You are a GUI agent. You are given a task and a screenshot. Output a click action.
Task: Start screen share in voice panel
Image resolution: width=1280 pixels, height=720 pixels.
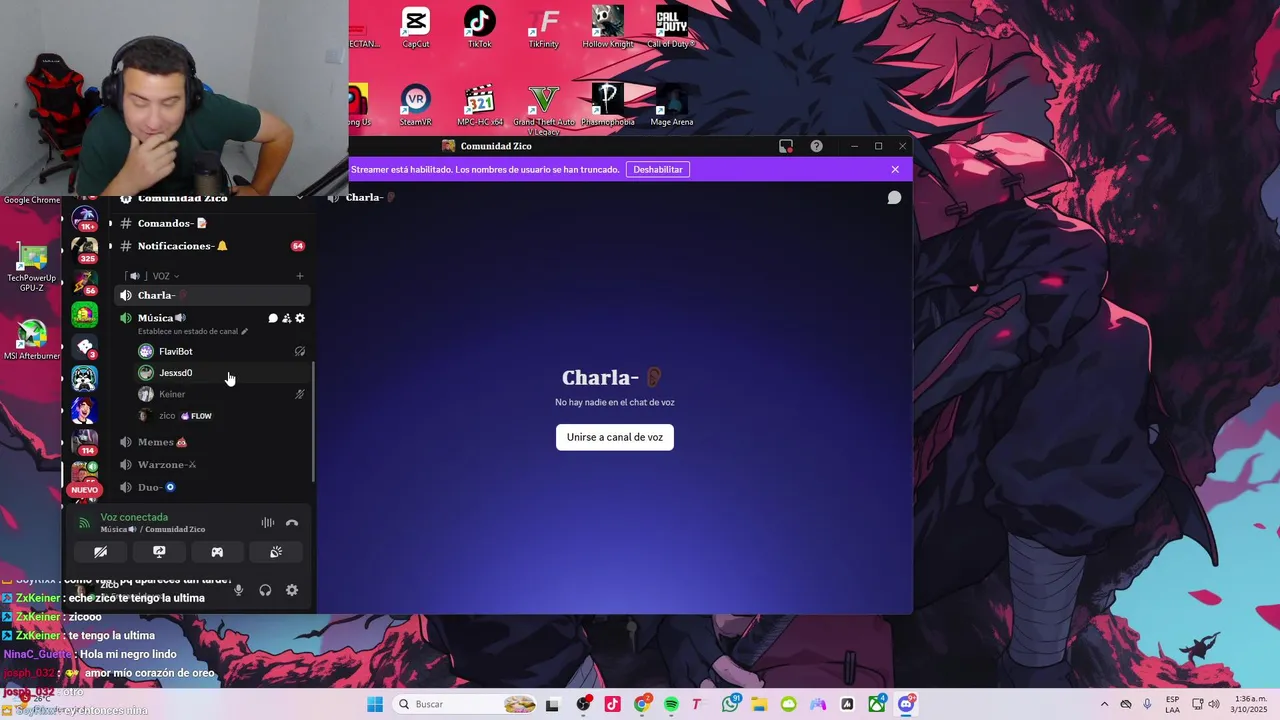(159, 552)
